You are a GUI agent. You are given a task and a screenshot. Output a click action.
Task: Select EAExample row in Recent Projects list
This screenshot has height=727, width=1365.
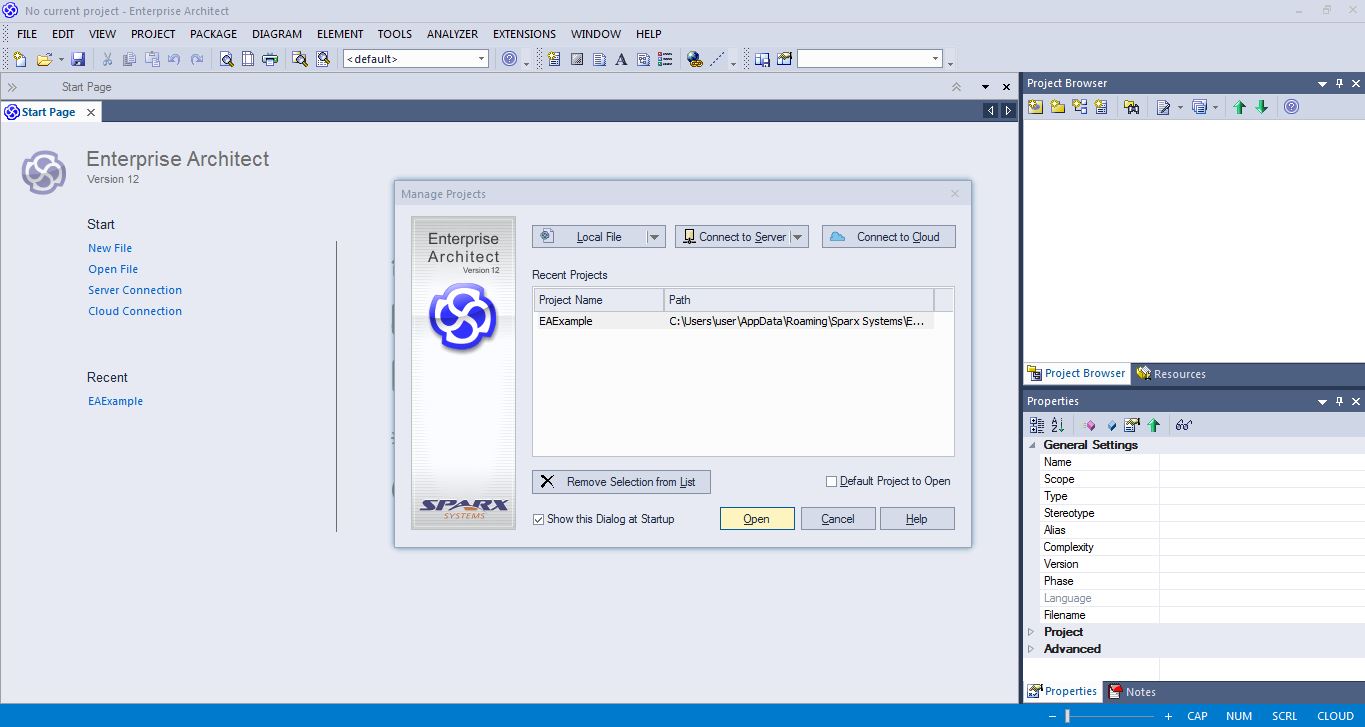pos(733,321)
